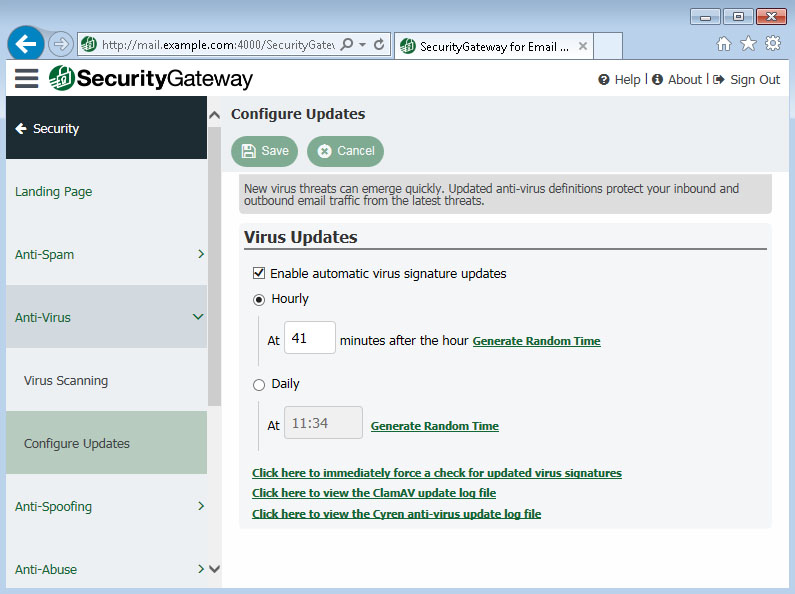Select Configure Updates submenu item
Screen dimensions: 795x594
[x=106, y=443]
